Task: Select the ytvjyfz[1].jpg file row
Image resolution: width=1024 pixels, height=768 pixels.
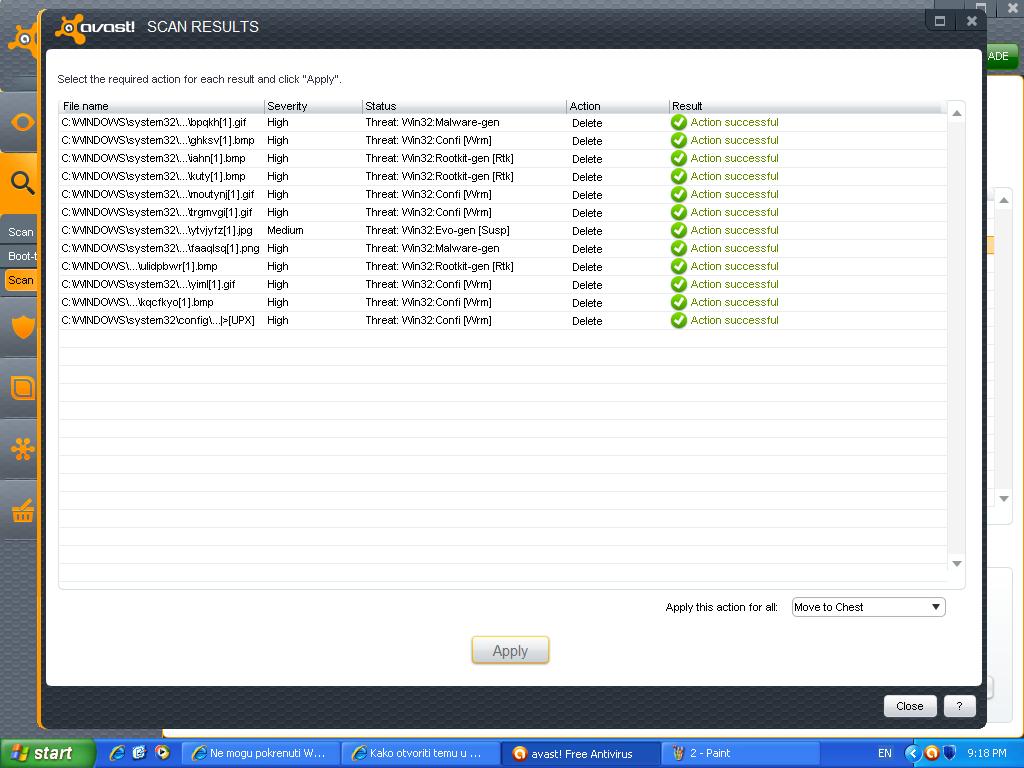Action: tap(503, 230)
